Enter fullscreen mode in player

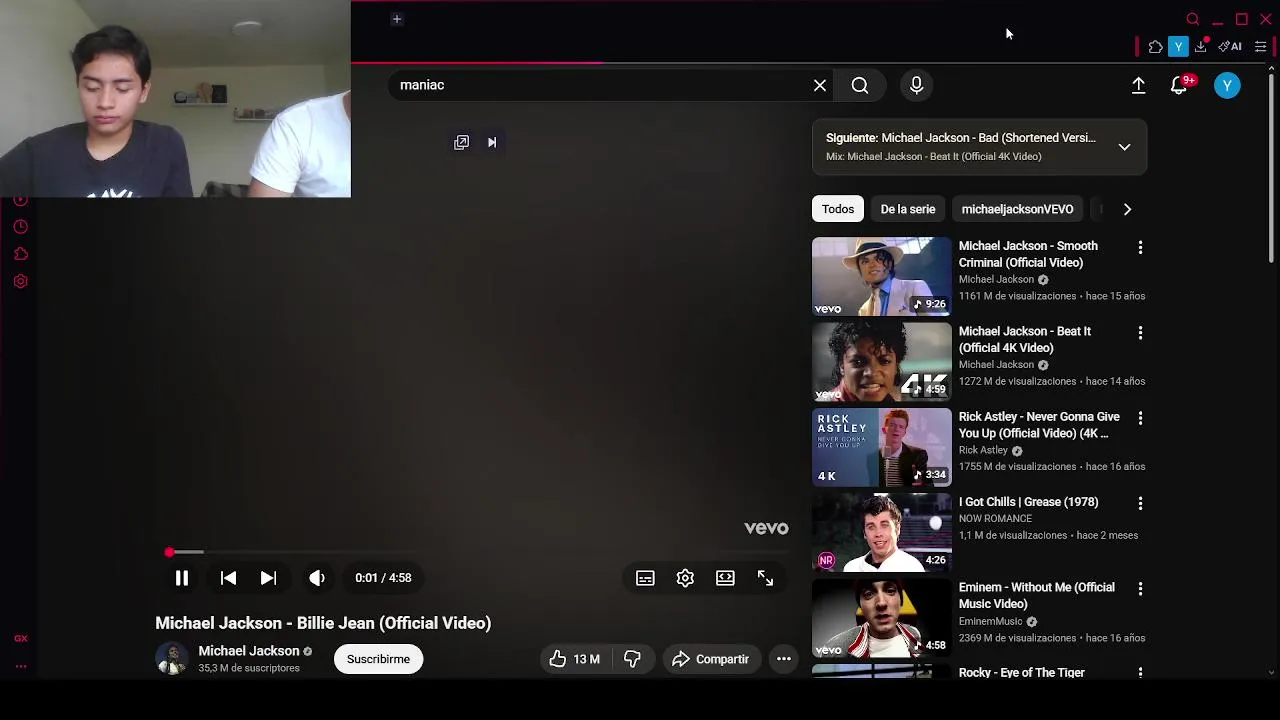(765, 578)
